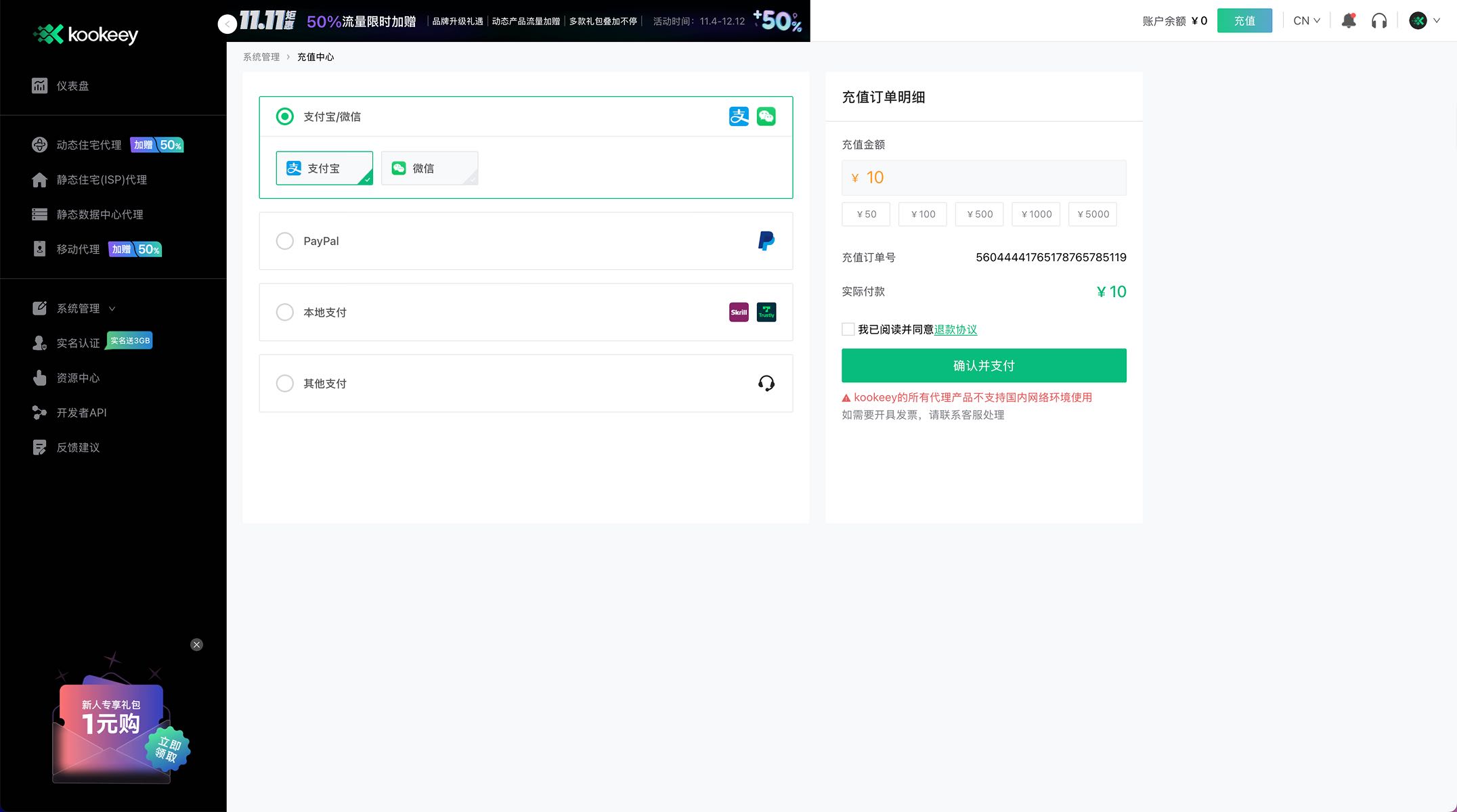Open the 仪表盘 dashboard sidebar item

click(72, 86)
